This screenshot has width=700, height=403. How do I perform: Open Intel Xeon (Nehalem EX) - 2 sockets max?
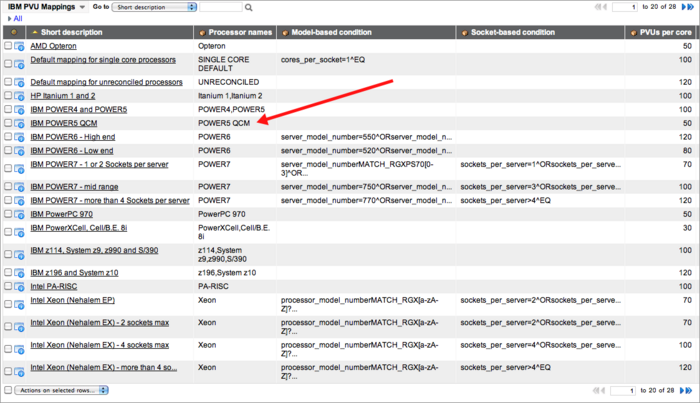coord(100,322)
